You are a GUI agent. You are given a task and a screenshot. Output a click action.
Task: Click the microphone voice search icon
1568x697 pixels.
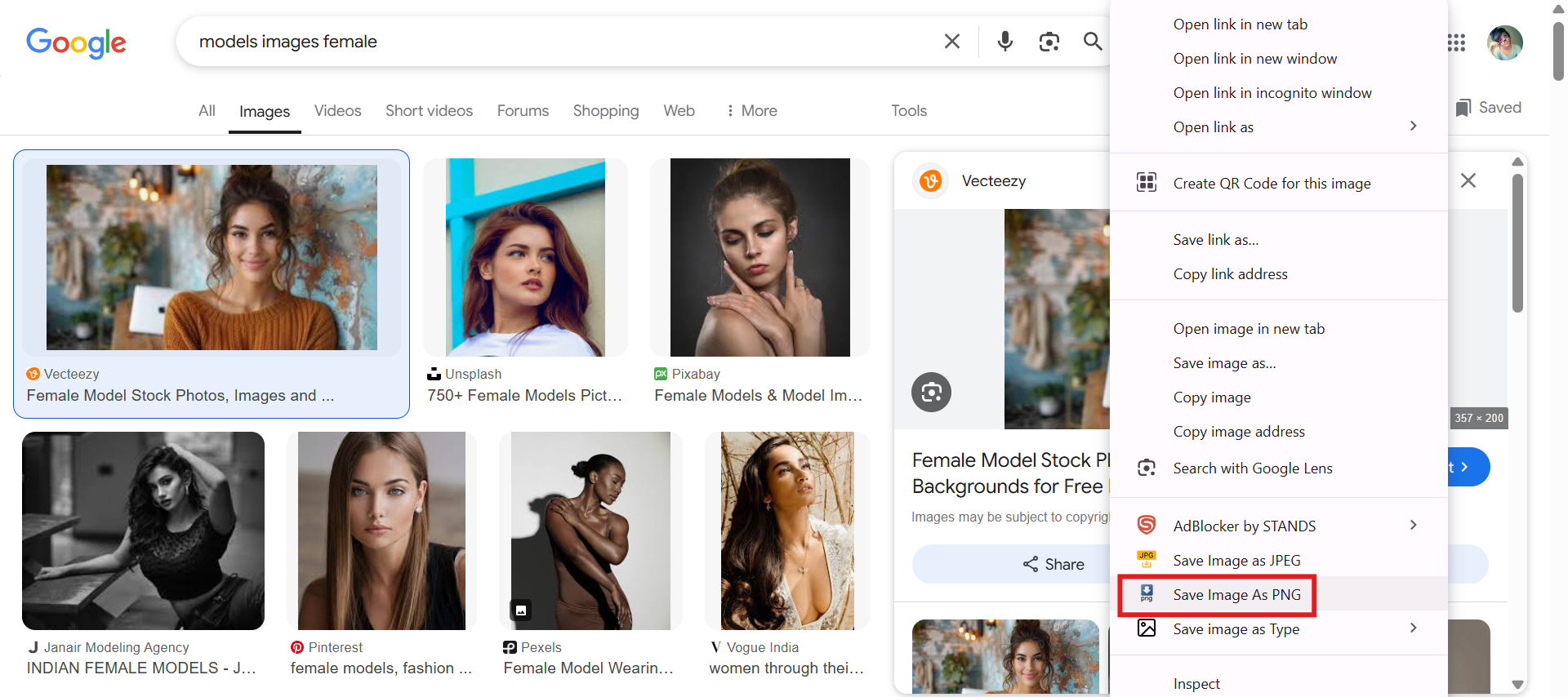(1005, 41)
